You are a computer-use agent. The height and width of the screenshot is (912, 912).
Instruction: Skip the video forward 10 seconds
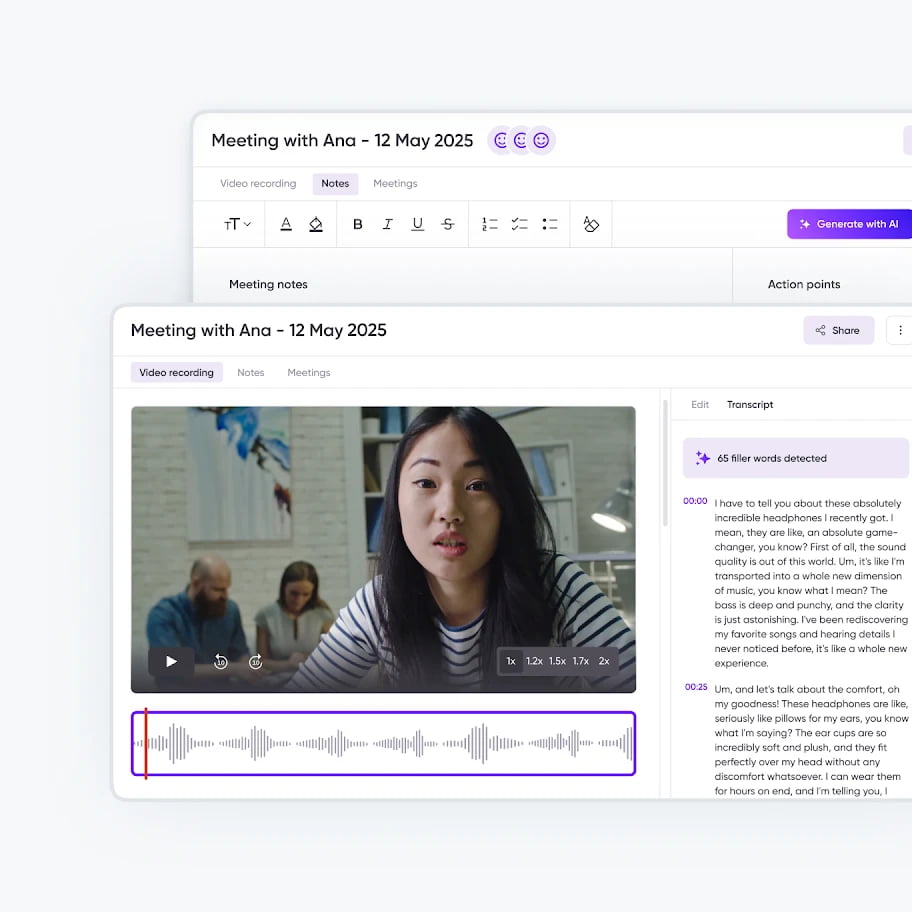[x=255, y=661]
